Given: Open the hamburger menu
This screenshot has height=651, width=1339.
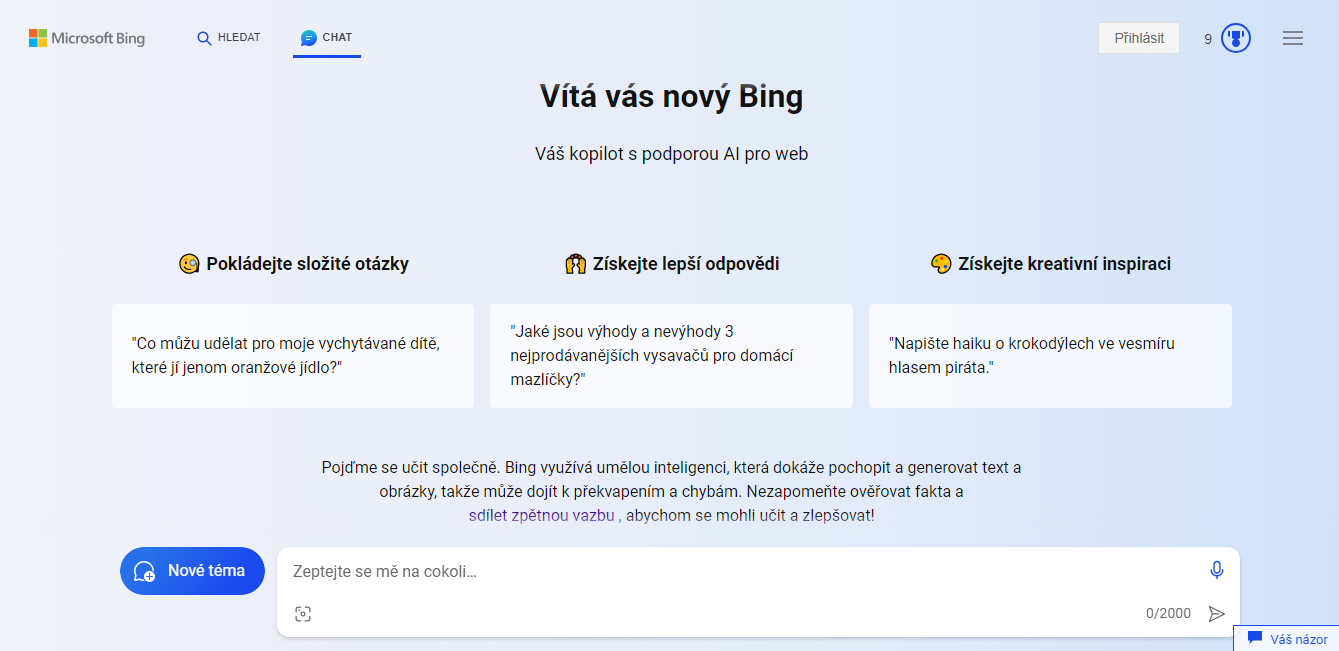Looking at the screenshot, I should 1293,38.
